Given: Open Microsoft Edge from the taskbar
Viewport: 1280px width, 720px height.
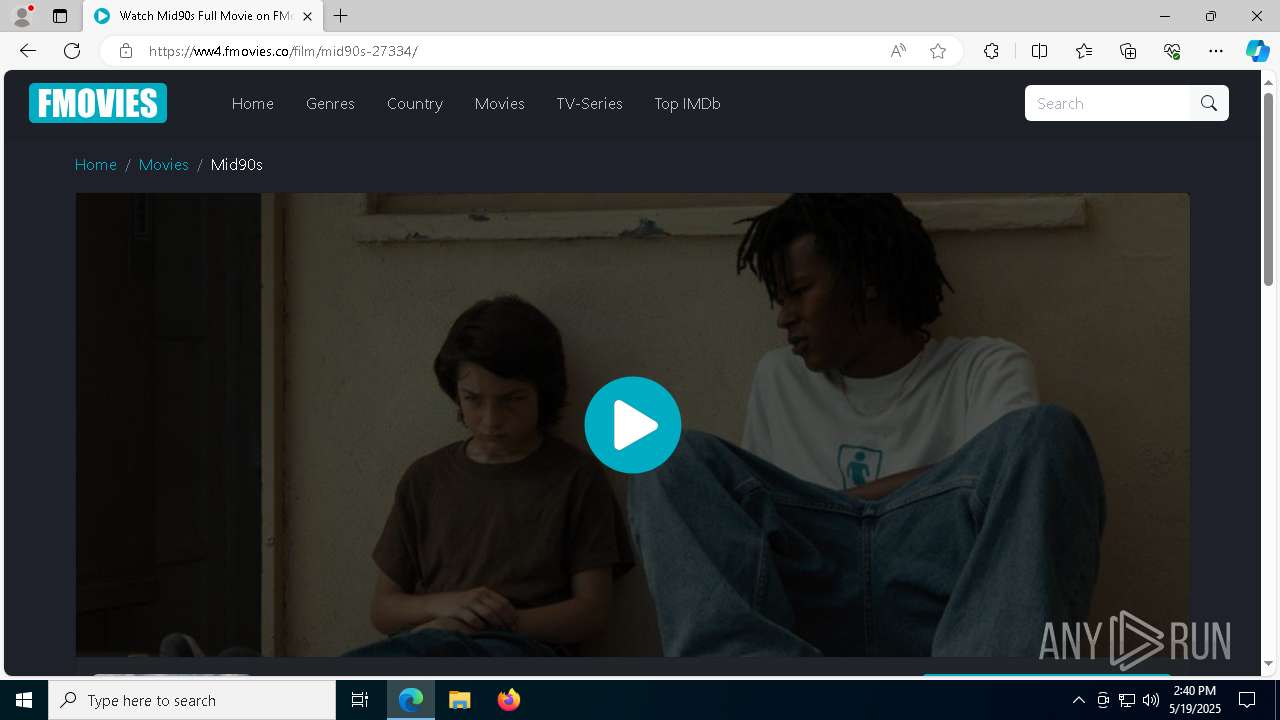Looking at the screenshot, I should [411, 700].
